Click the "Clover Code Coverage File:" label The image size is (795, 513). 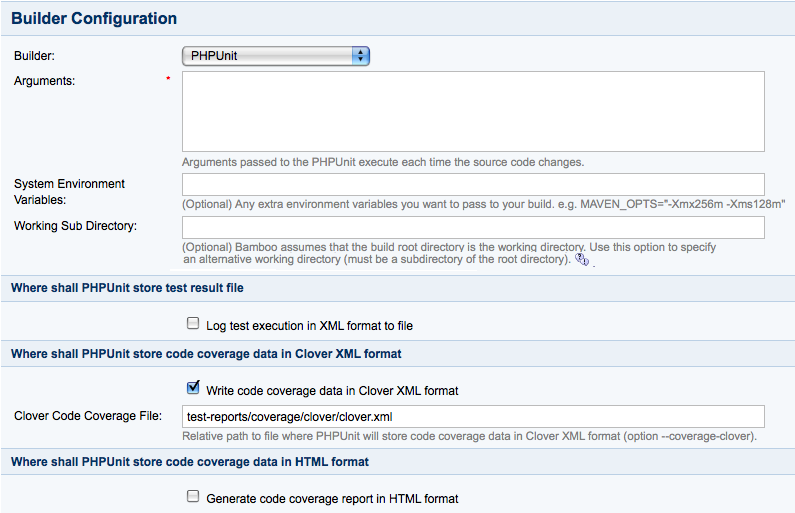(88, 416)
